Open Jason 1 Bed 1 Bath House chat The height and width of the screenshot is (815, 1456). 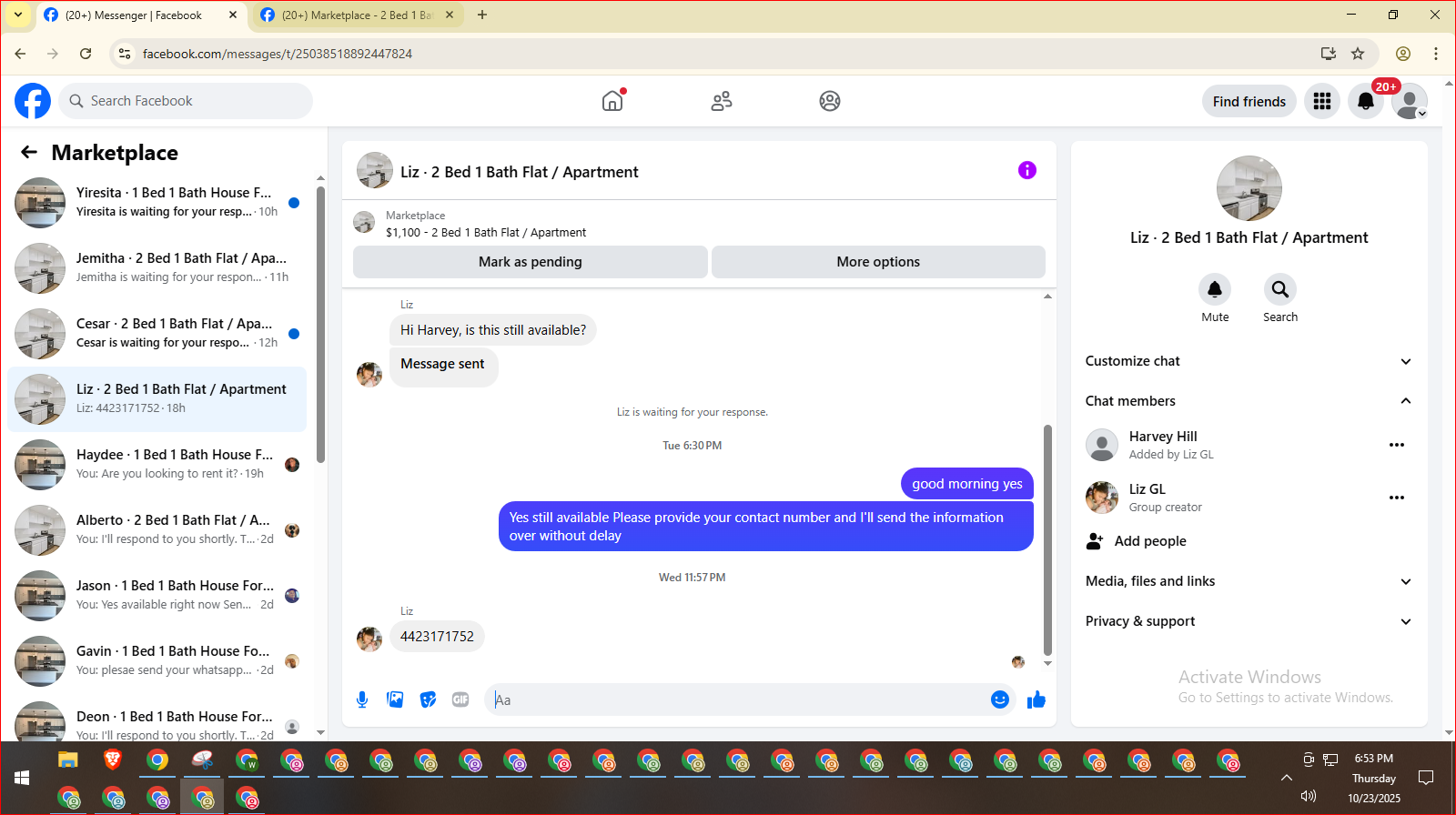(x=157, y=595)
